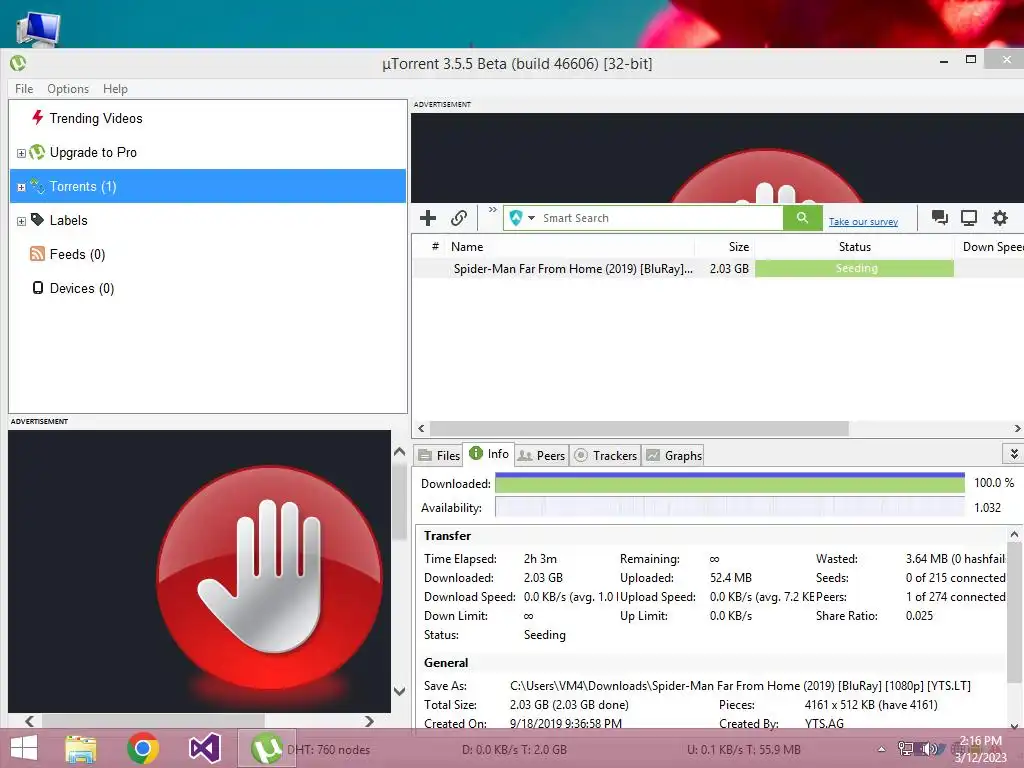Click the sidebar ad scroll down arrow
The width and height of the screenshot is (1024, 768).
coord(400,691)
